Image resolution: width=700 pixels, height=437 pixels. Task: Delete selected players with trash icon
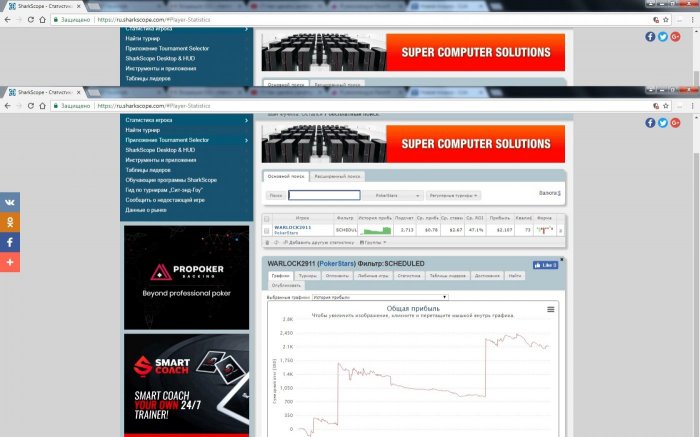(267, 242)
